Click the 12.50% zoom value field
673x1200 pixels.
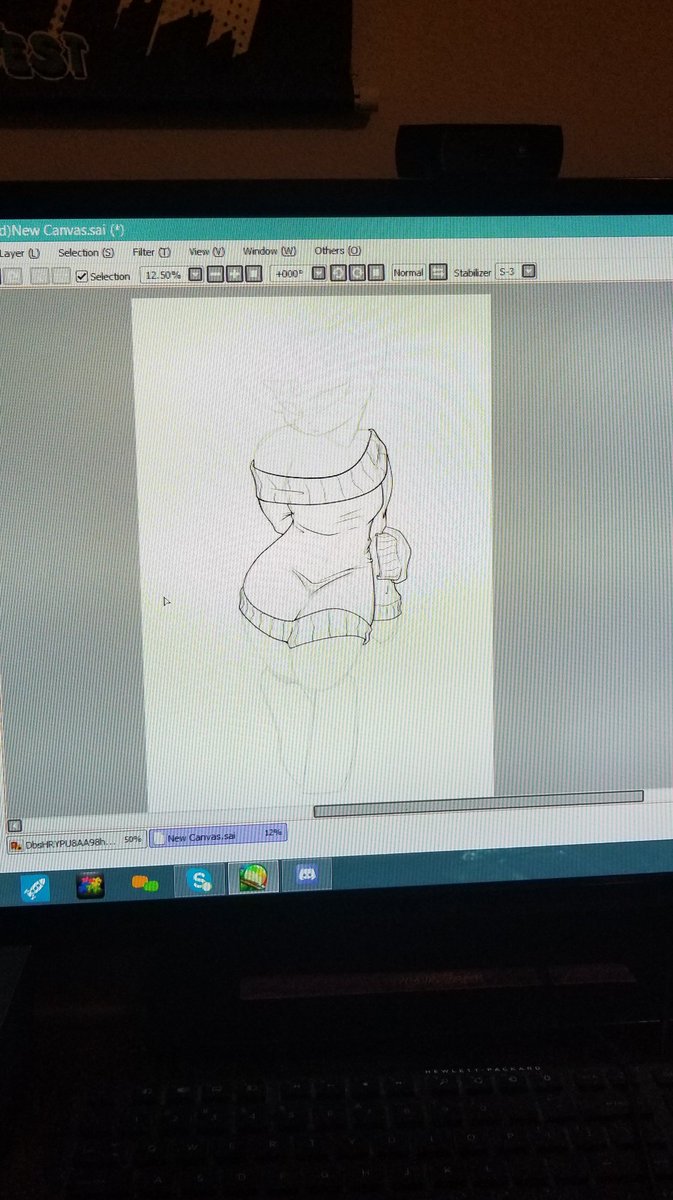163,274
